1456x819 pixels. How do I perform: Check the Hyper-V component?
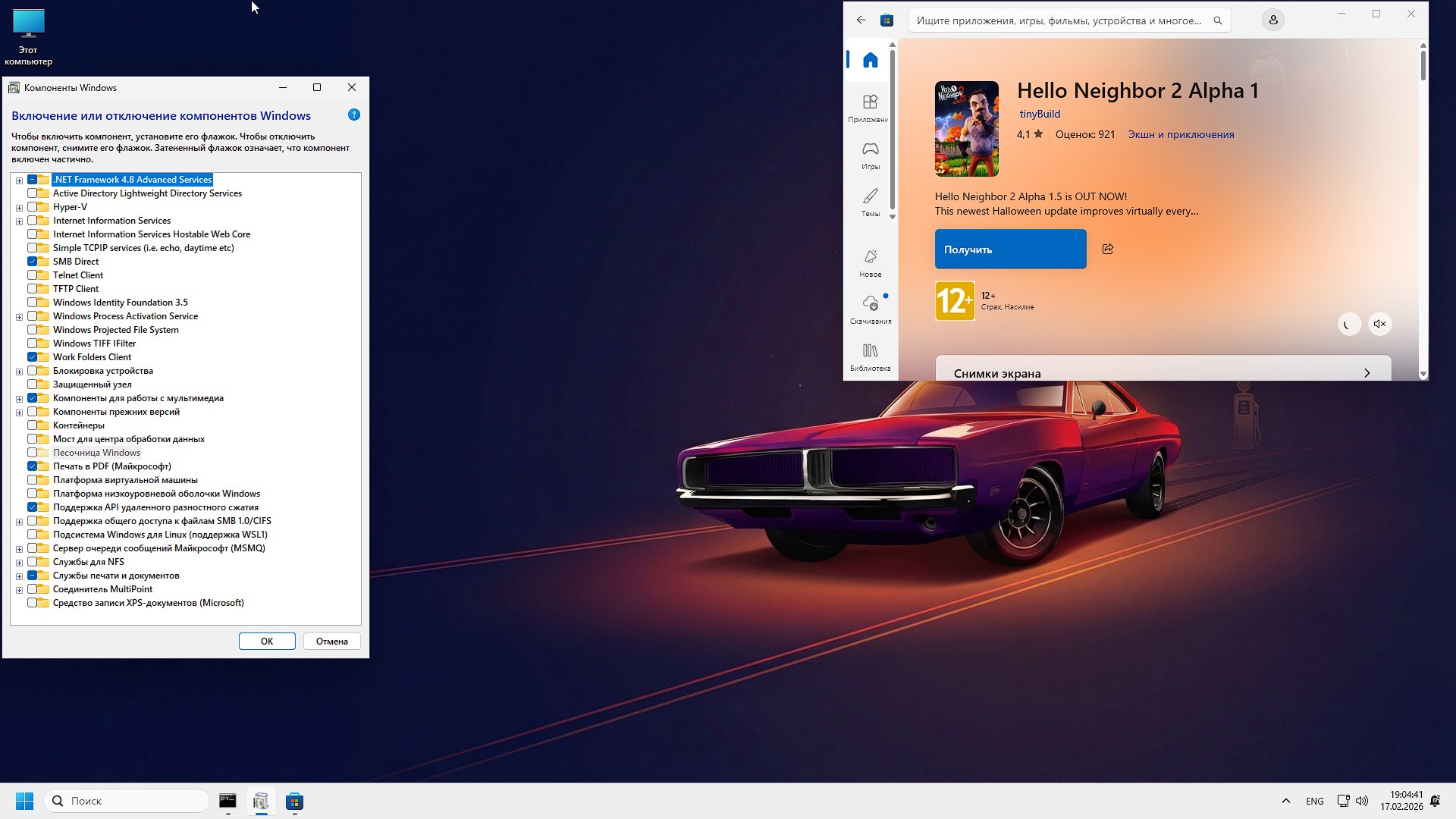38,206
